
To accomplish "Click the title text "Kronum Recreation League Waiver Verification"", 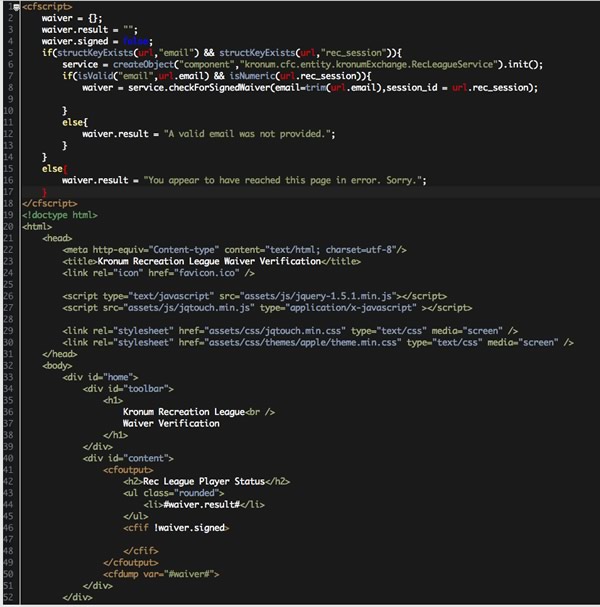I will point(209,262).
